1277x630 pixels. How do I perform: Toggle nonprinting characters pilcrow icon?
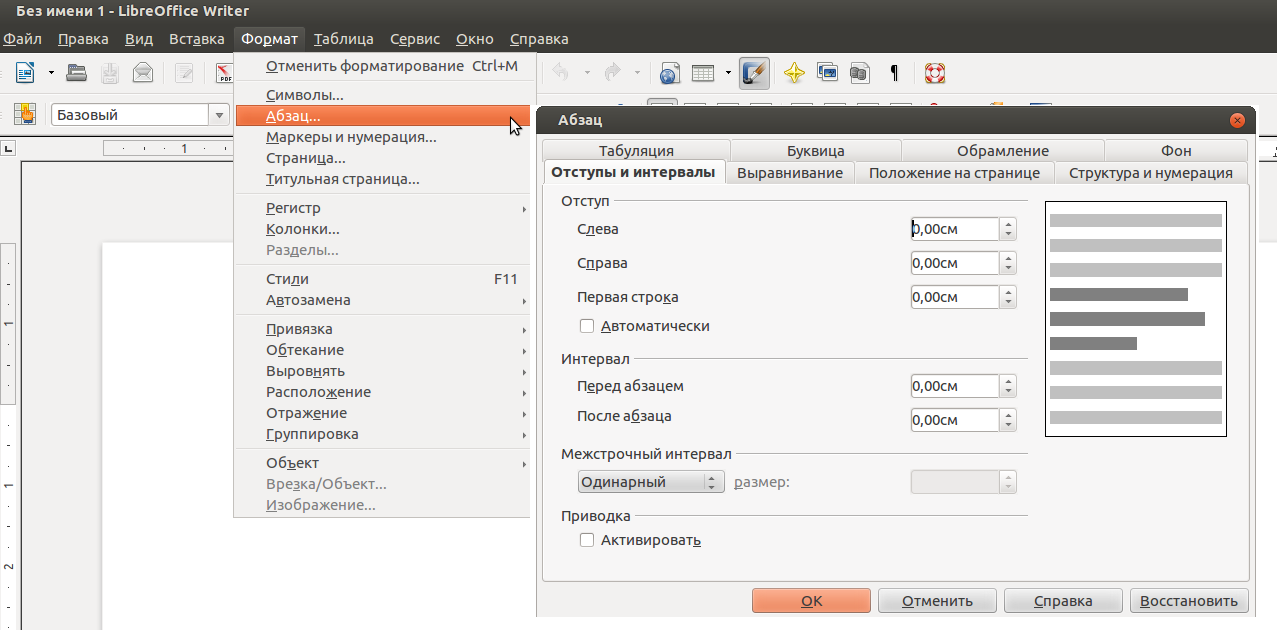click(x=894, y=73)
